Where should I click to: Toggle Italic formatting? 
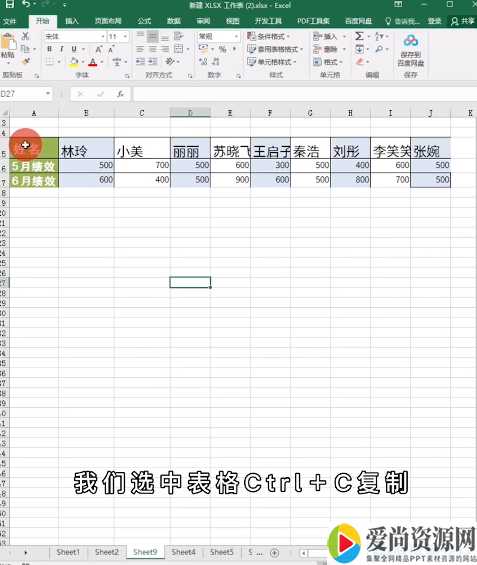62,49
